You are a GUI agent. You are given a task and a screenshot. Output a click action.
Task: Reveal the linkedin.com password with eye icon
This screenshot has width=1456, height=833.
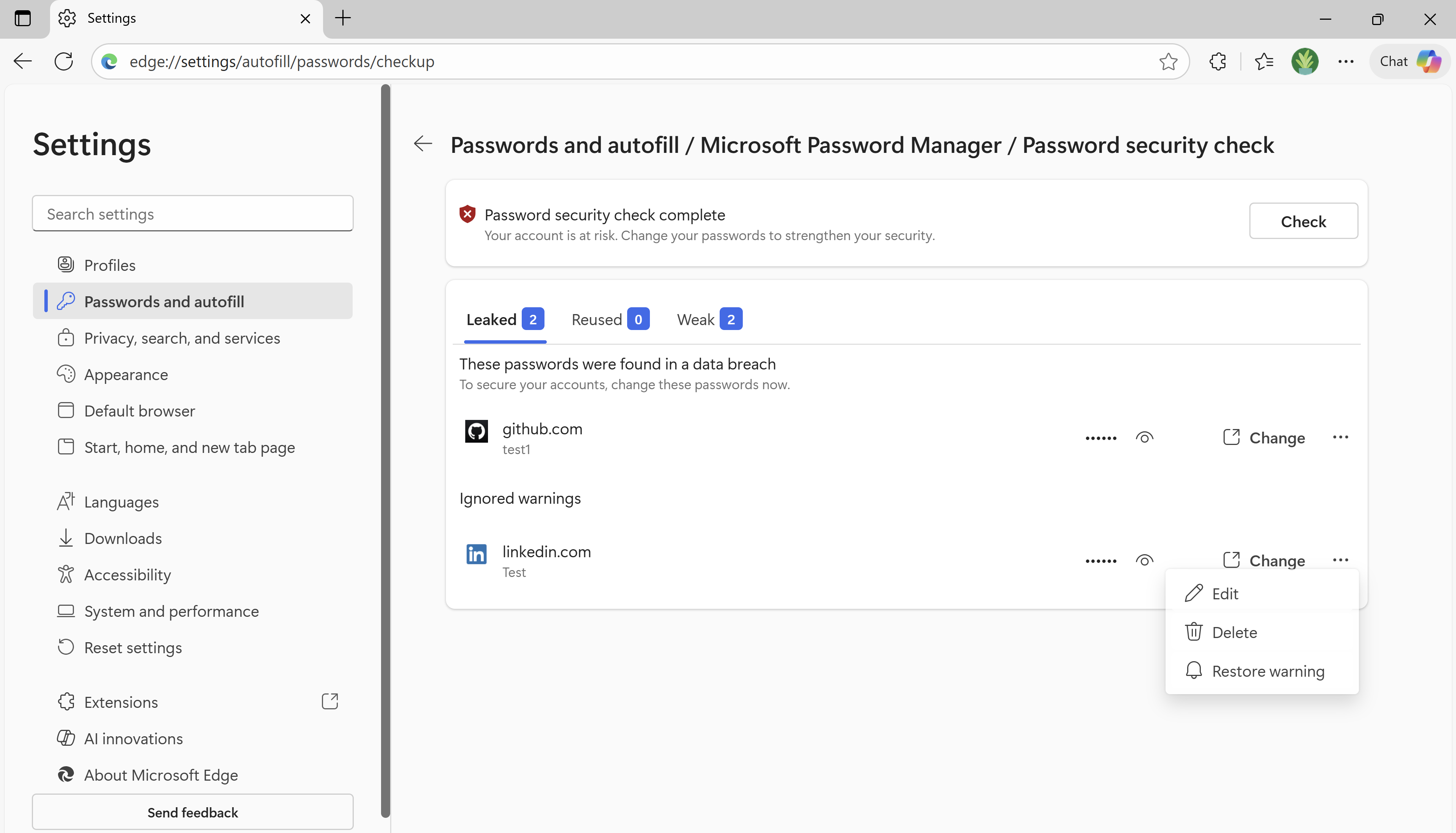click(1144, 561)
